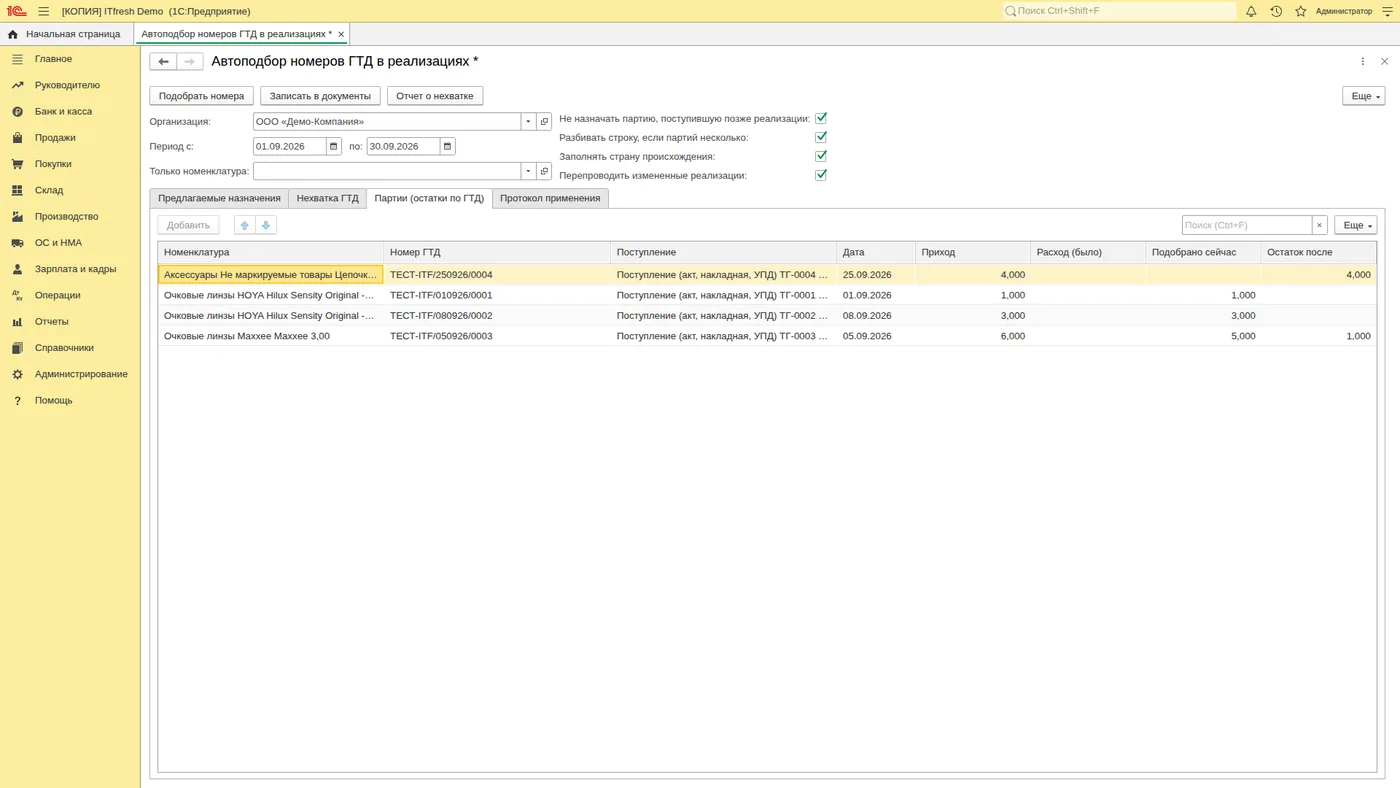Open Только номенклатура item with open-form icon
This screenshot has width=1400, height=788.
pos(544,171)
